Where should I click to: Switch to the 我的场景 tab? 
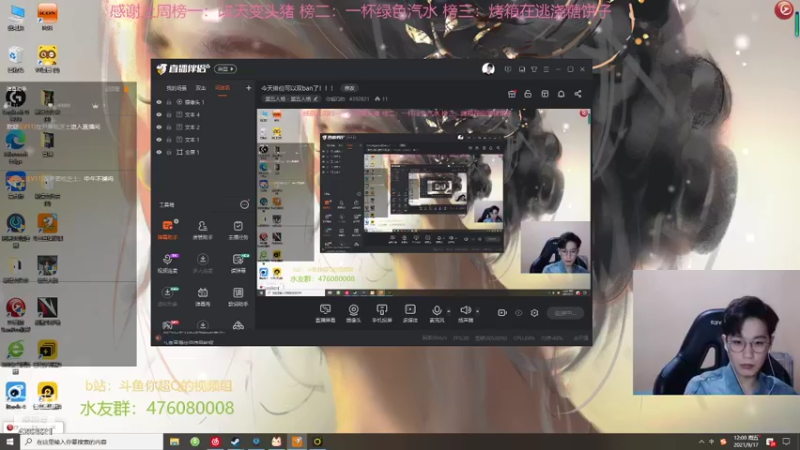pos(177,88)
